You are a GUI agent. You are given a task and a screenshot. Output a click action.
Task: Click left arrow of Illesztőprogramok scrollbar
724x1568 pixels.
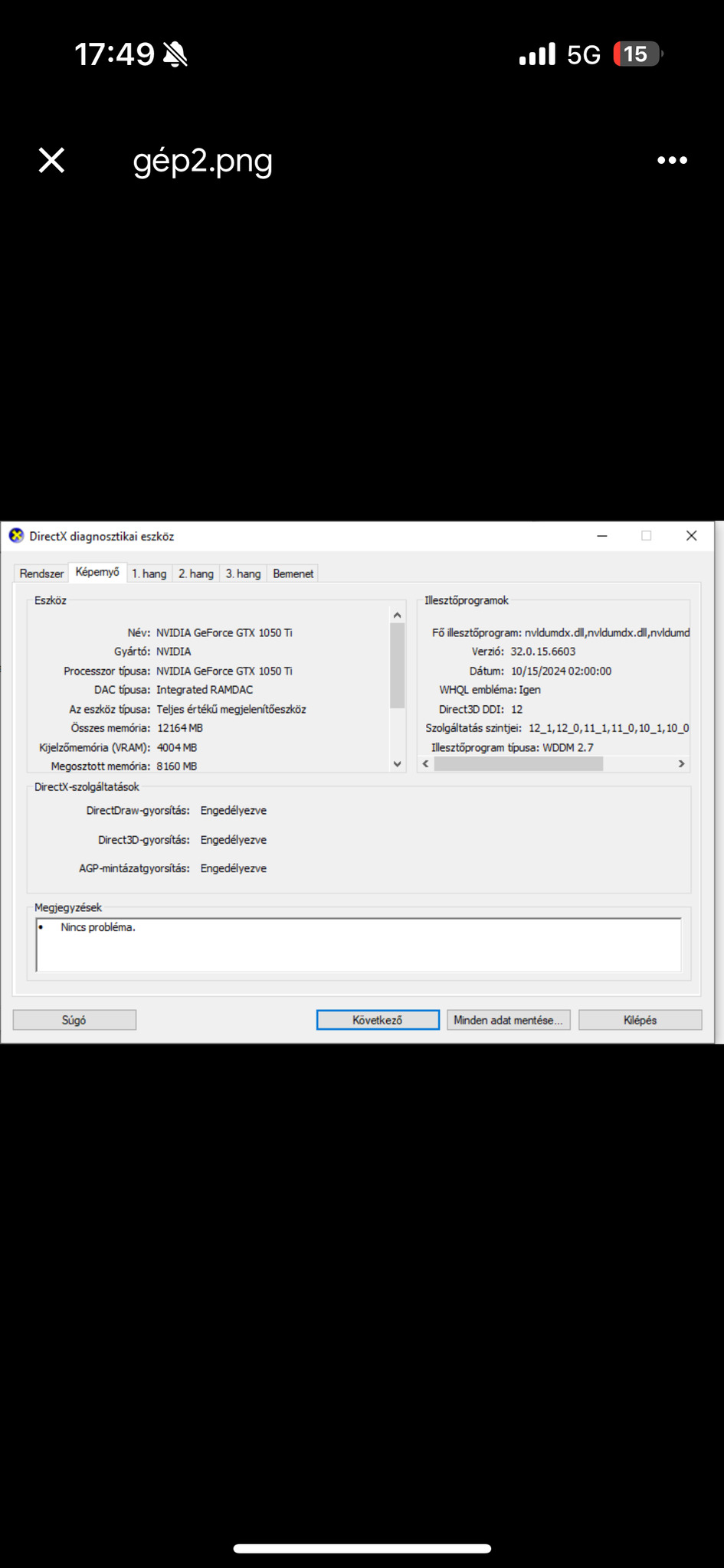pyautogui.click(x=426, y=764)
